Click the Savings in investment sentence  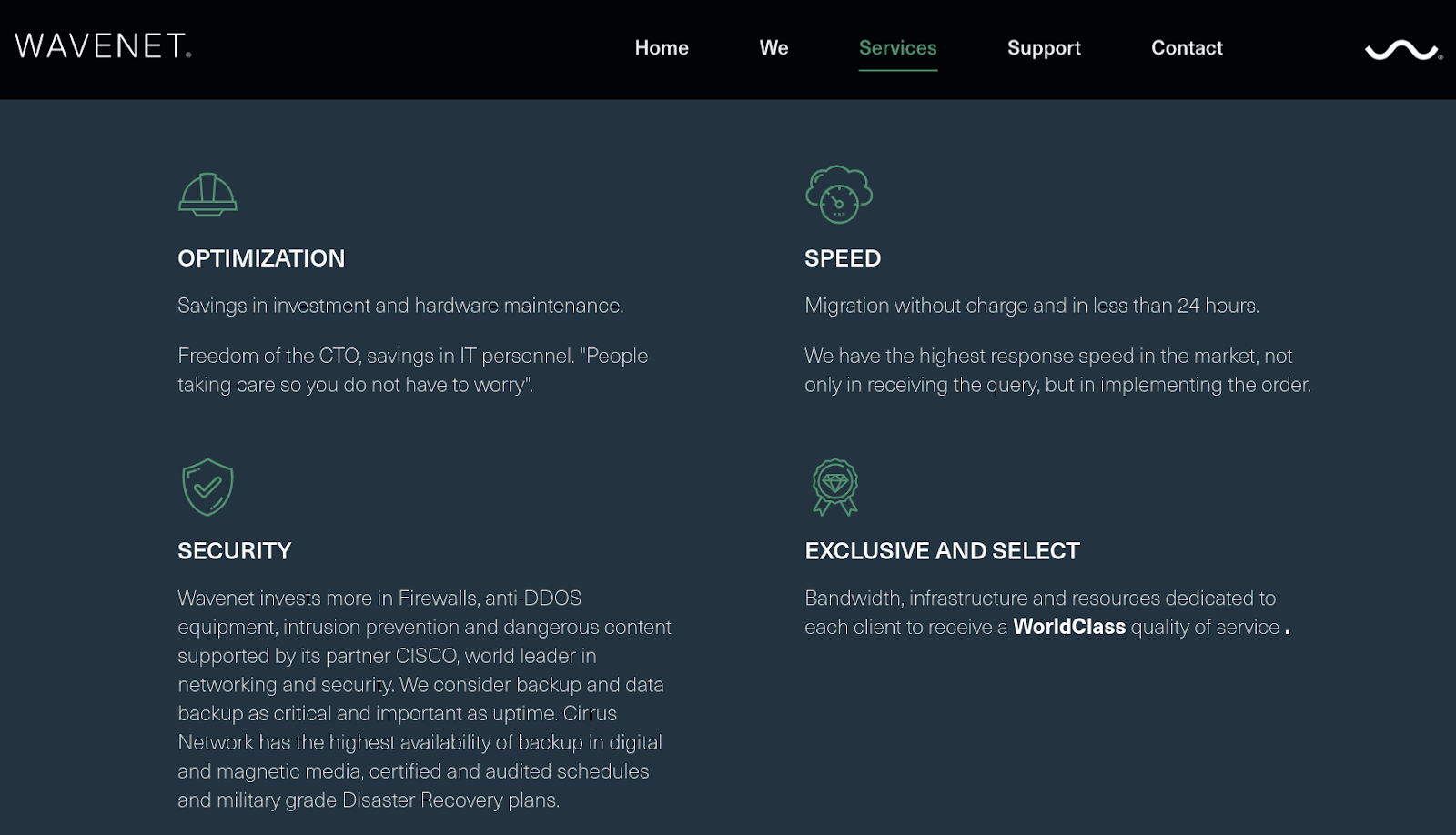(400, 306)
